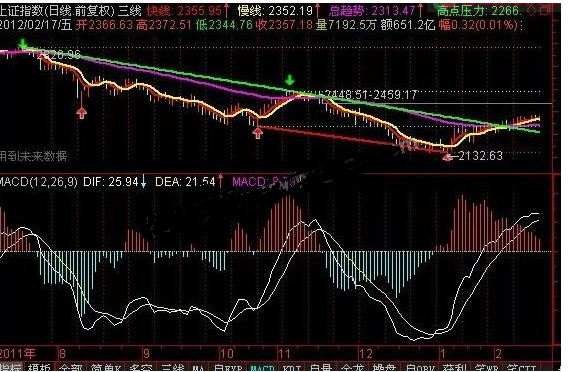
Task: Click the low price 低2344.76
Action: (x=224, y=25)
